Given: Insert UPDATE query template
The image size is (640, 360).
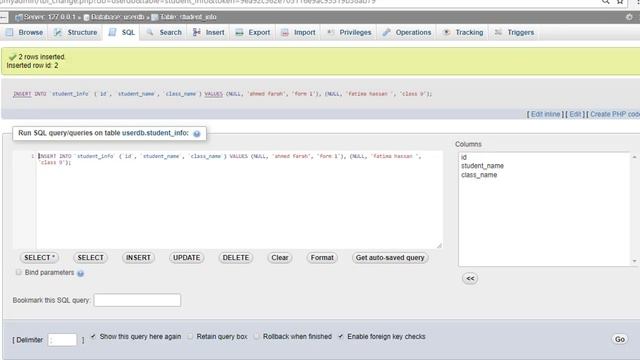Looking at the screenshot, I should tap(187, 258).
